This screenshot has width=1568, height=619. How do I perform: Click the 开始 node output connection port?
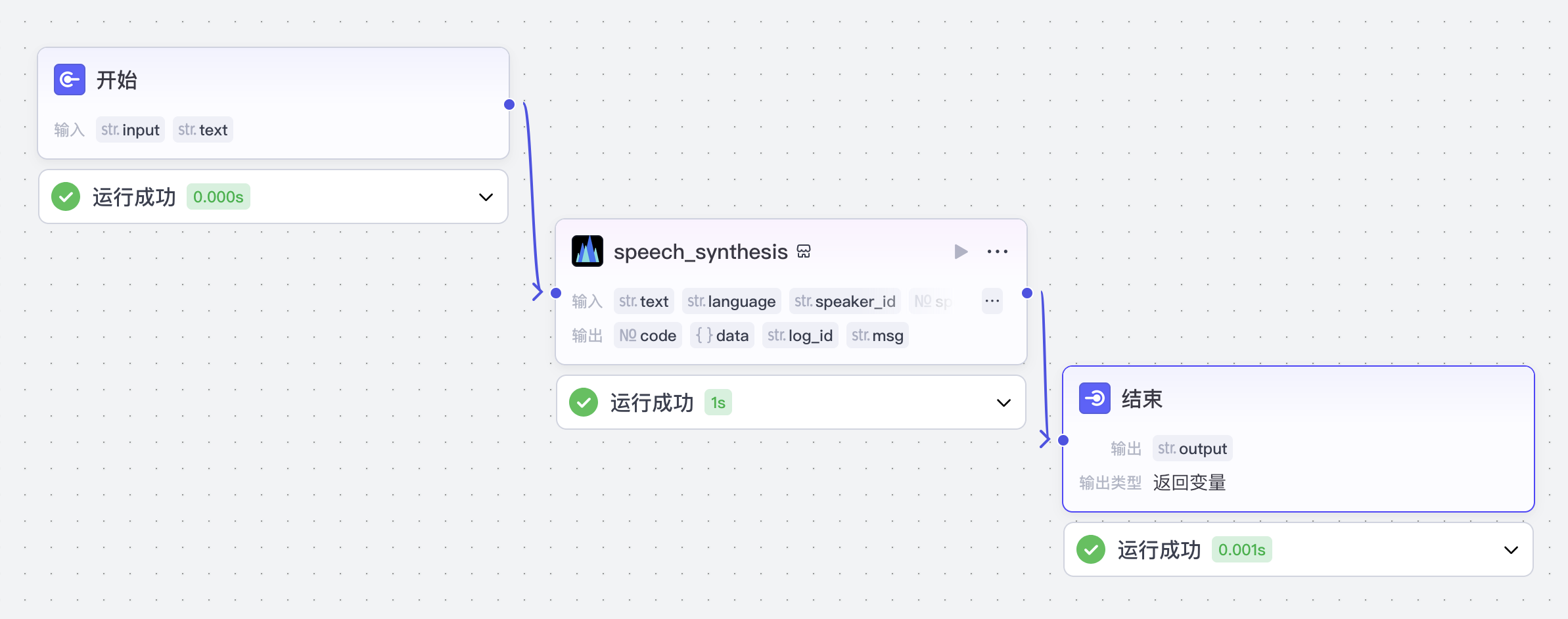tap(509, 104)
